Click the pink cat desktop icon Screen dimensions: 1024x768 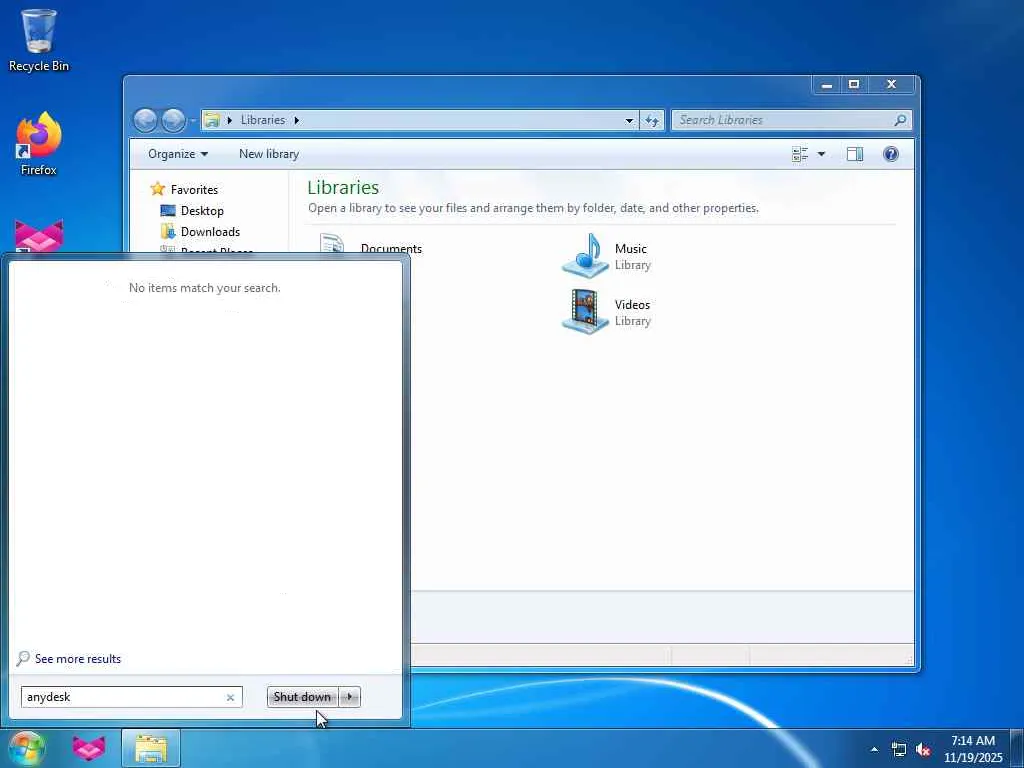click(x=39, y=236)
